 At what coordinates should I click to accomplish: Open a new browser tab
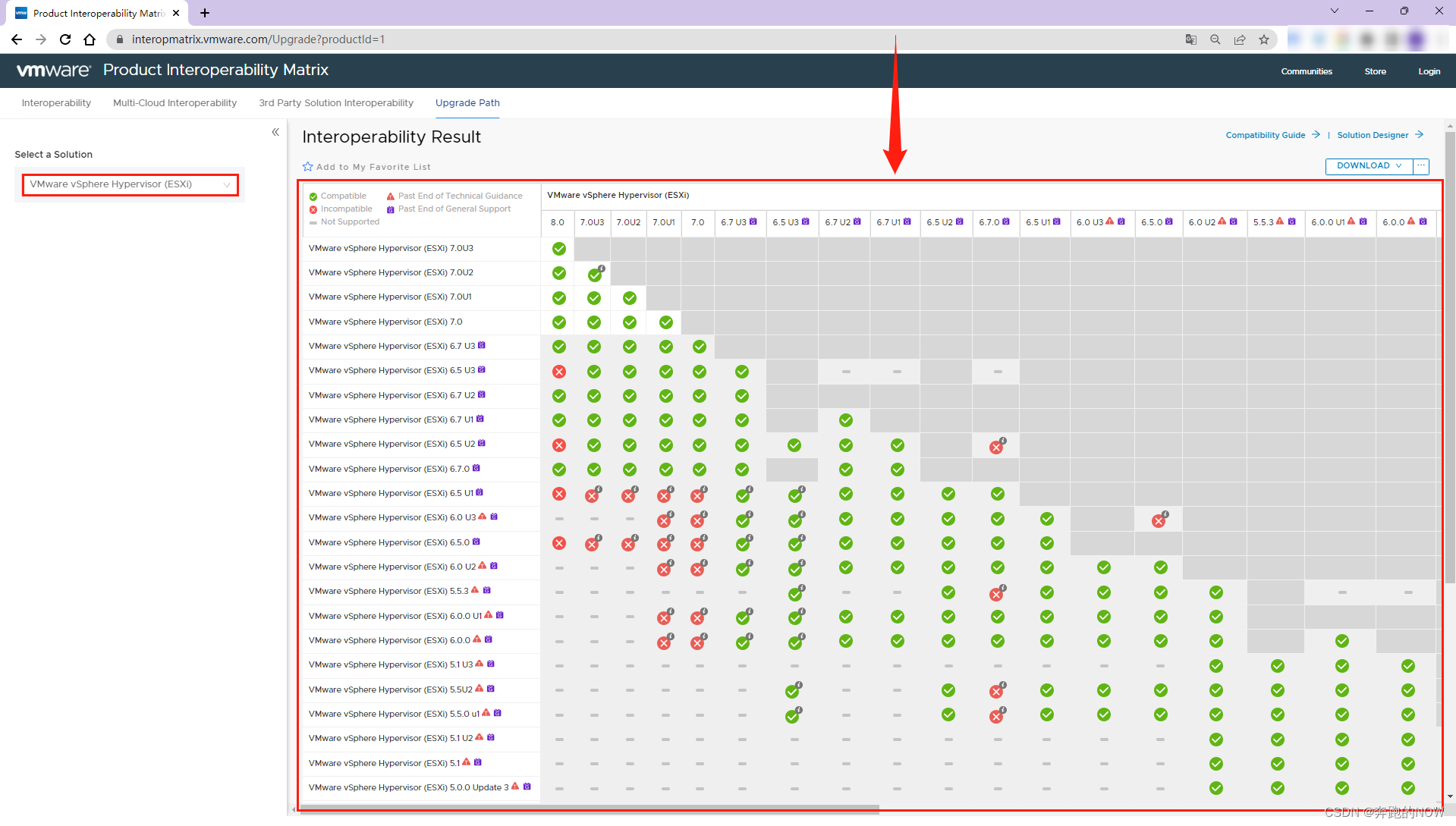tap(205, 13)
